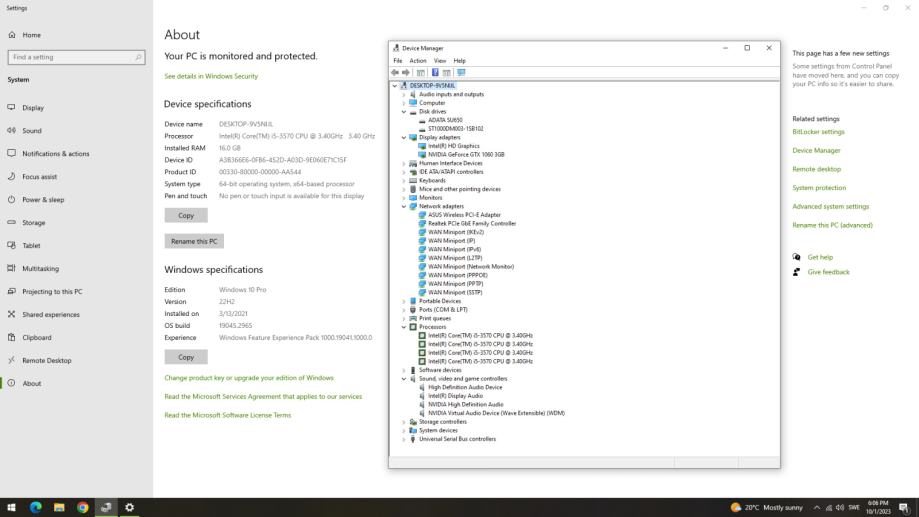
Task: Select Intel(R) HD Graphics adapter
Action: coord(454,146)
